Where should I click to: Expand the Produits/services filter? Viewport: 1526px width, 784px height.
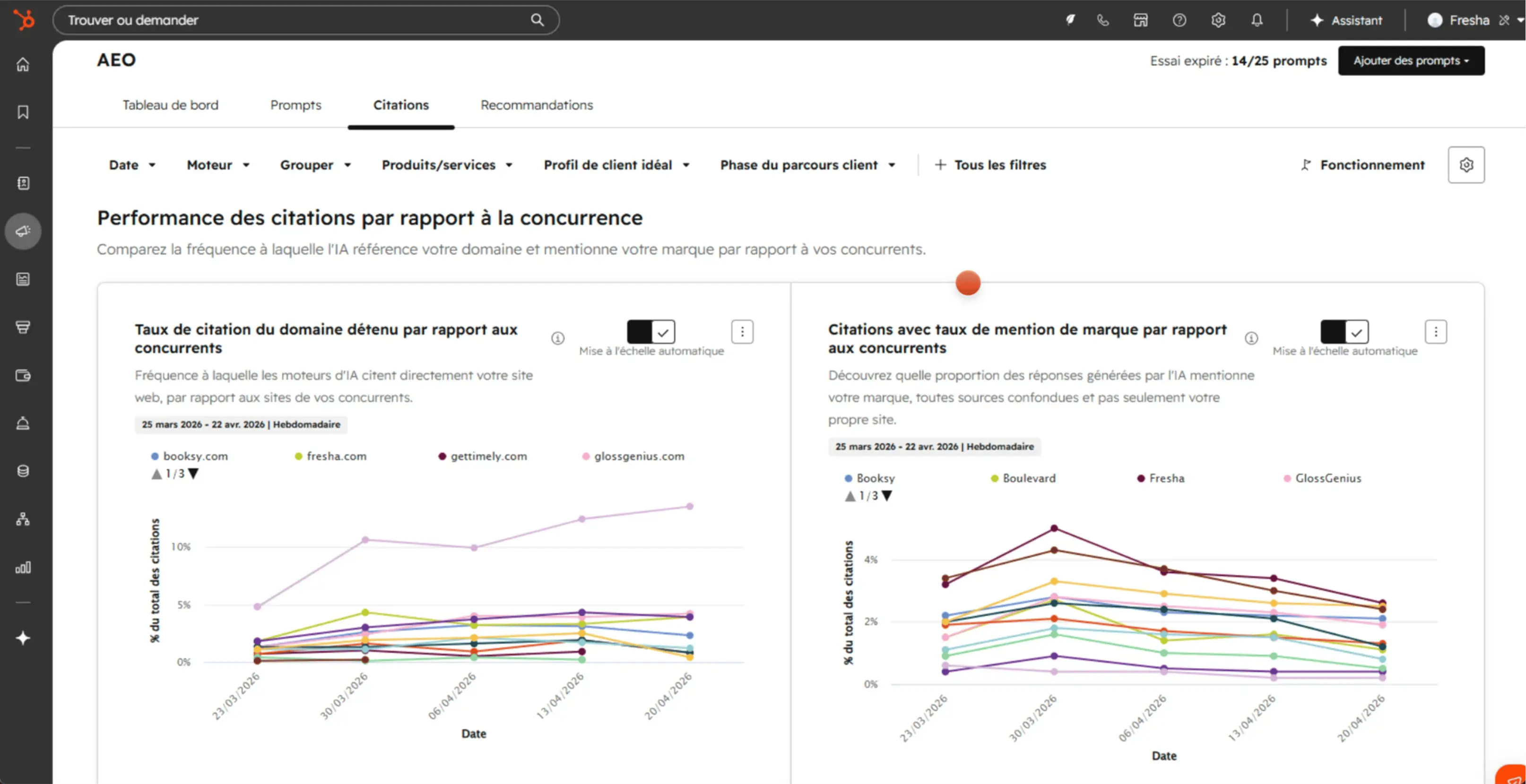pos(447,164)
